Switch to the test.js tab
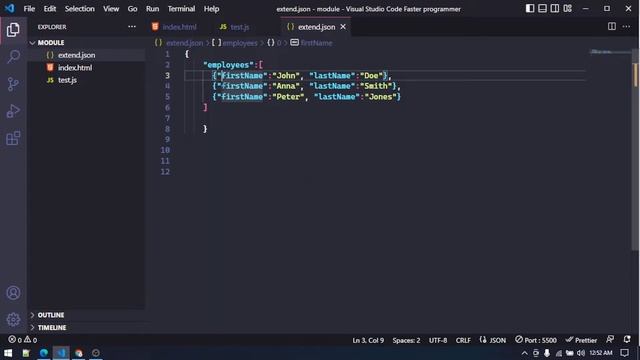This screenshot has height=360, width=640. pos(239,27)
